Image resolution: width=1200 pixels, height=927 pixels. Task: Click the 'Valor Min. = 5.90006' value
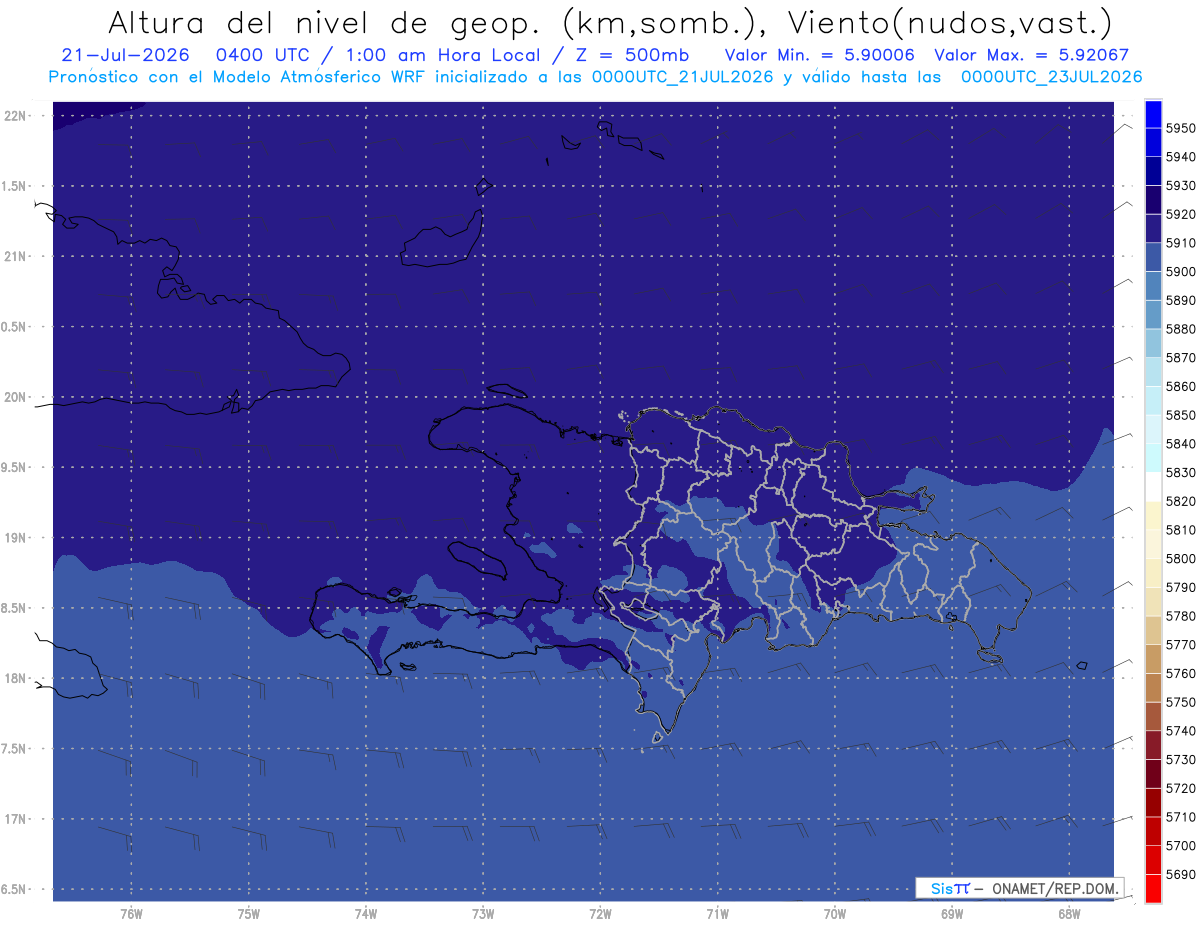click(819, 55)
